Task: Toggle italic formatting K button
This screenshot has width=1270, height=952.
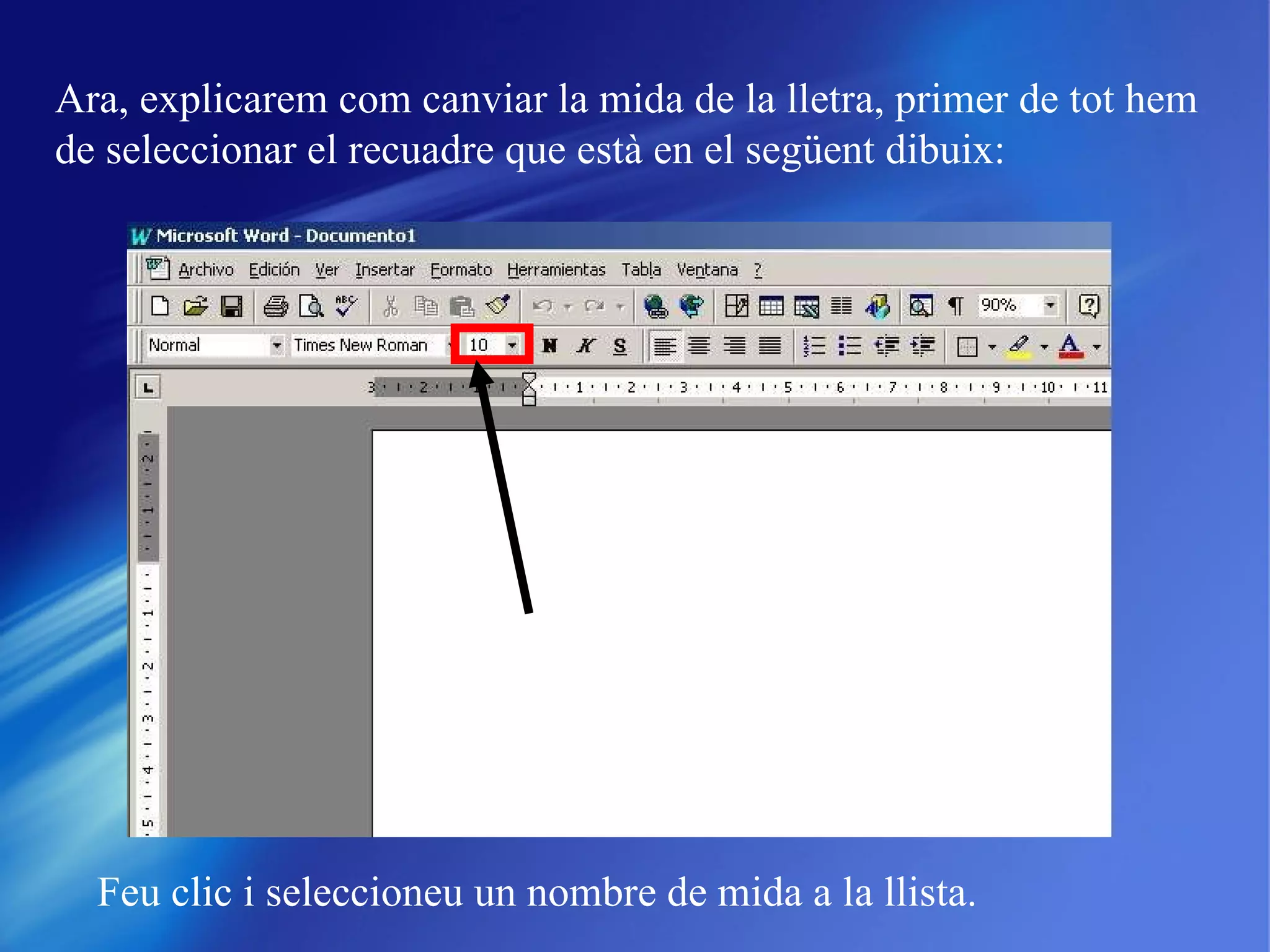Action: [x=585, y=346]
